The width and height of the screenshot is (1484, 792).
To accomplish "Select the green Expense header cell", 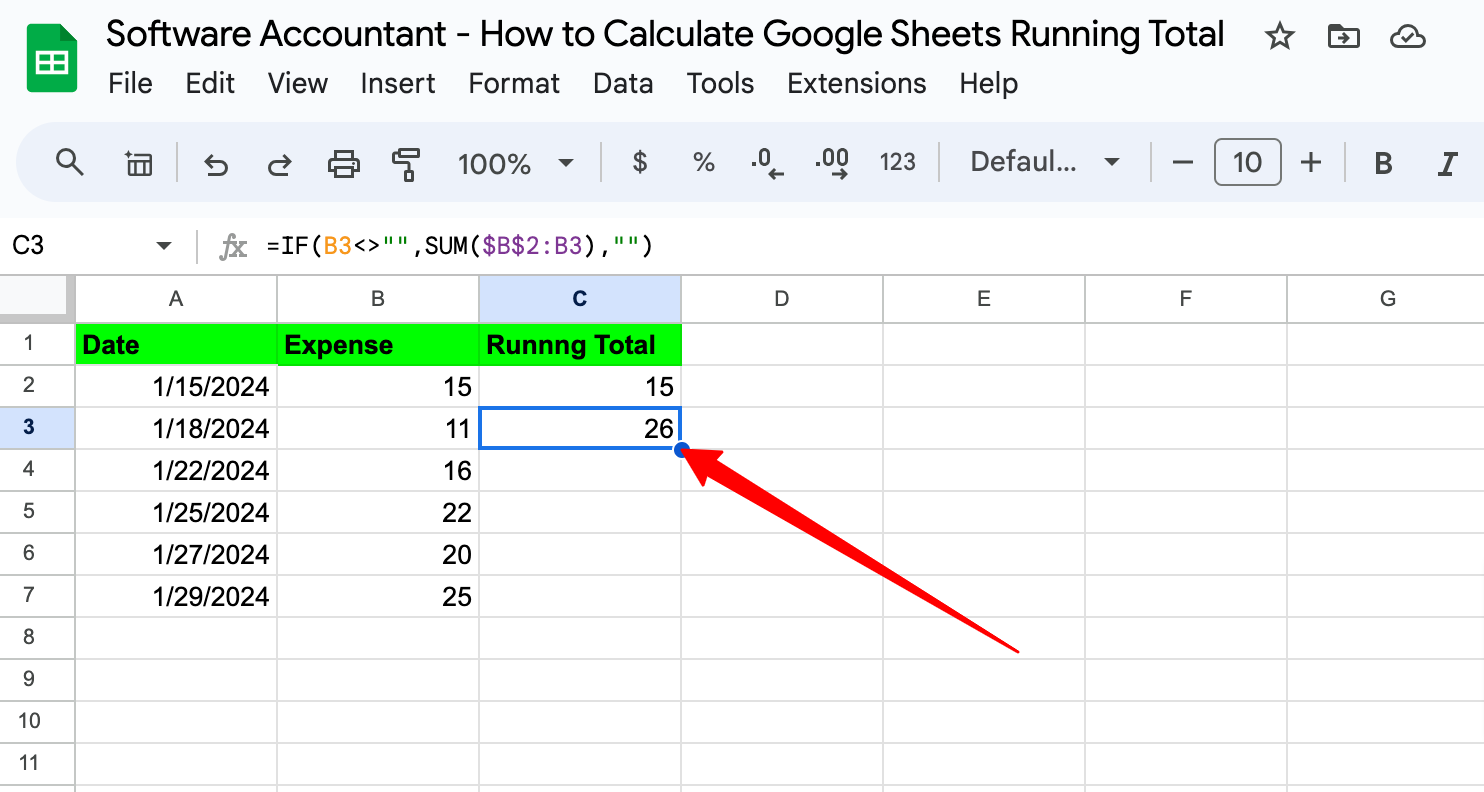I will 378,345.
